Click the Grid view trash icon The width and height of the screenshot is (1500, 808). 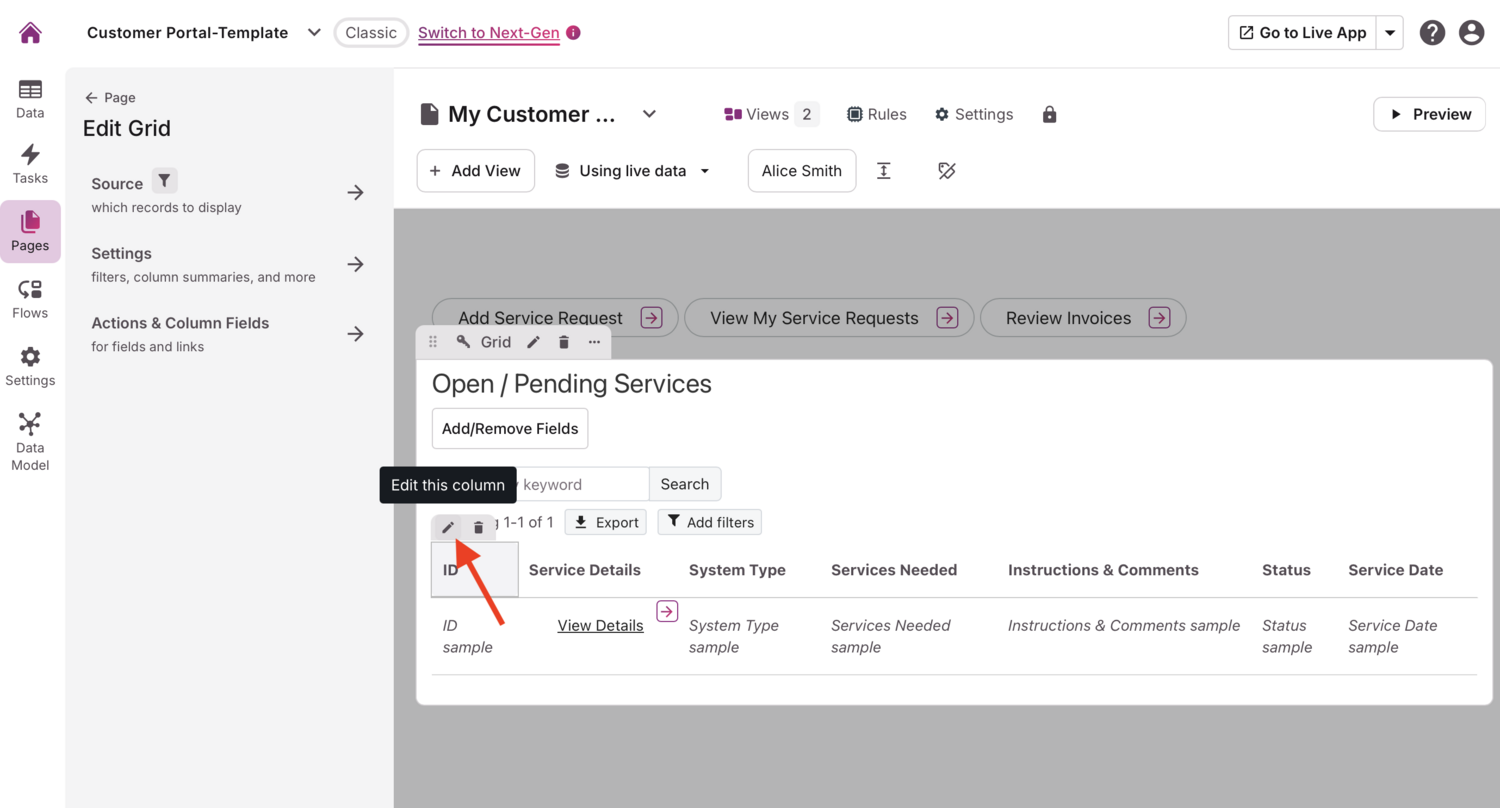[x=564, y=342]
